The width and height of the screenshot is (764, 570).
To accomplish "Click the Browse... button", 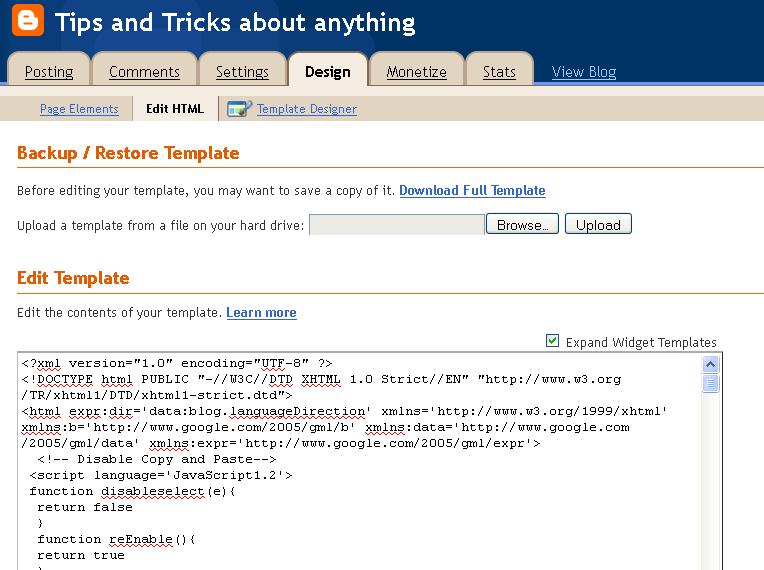I will 522,224.
